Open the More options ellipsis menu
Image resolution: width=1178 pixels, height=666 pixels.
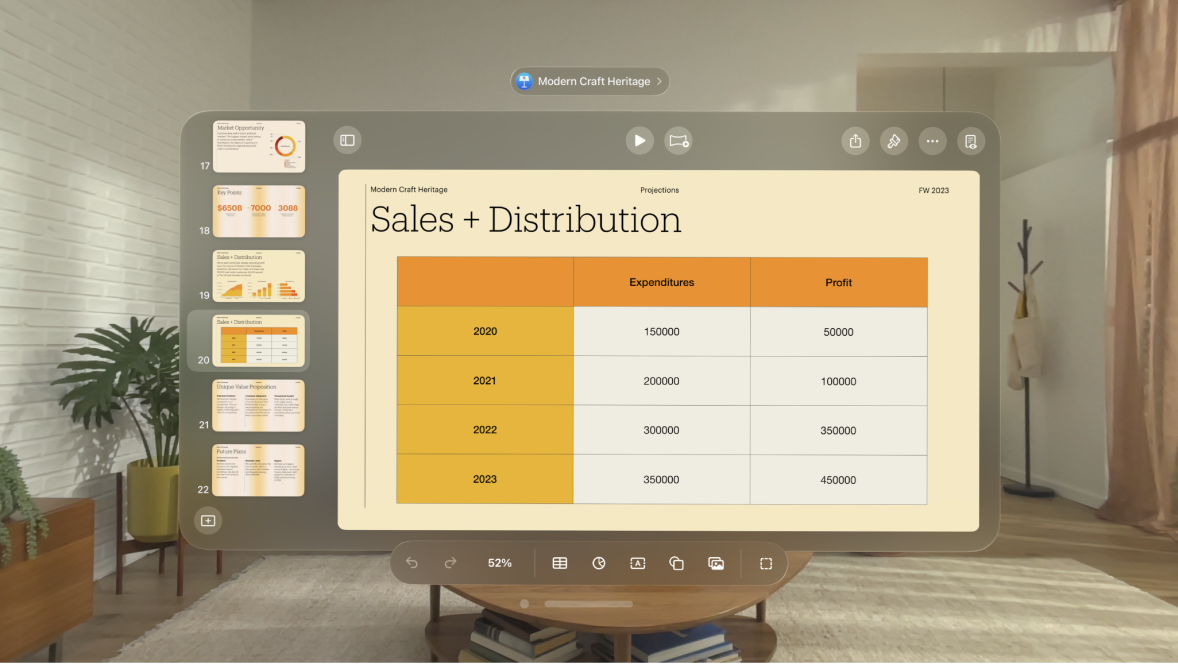pos(932,141)
